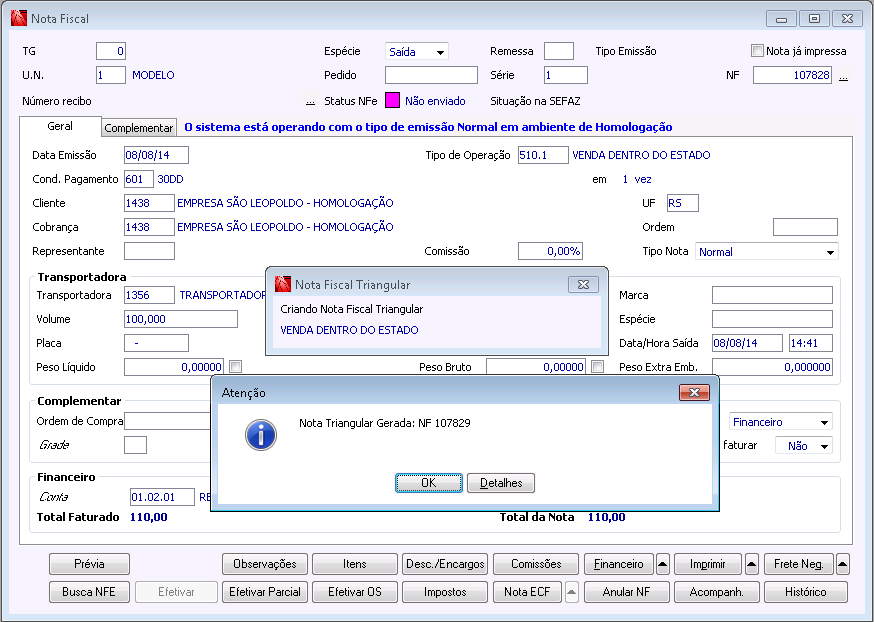
Task: Tick the Nota já impressa checkbox
Action: coord(757,51)
